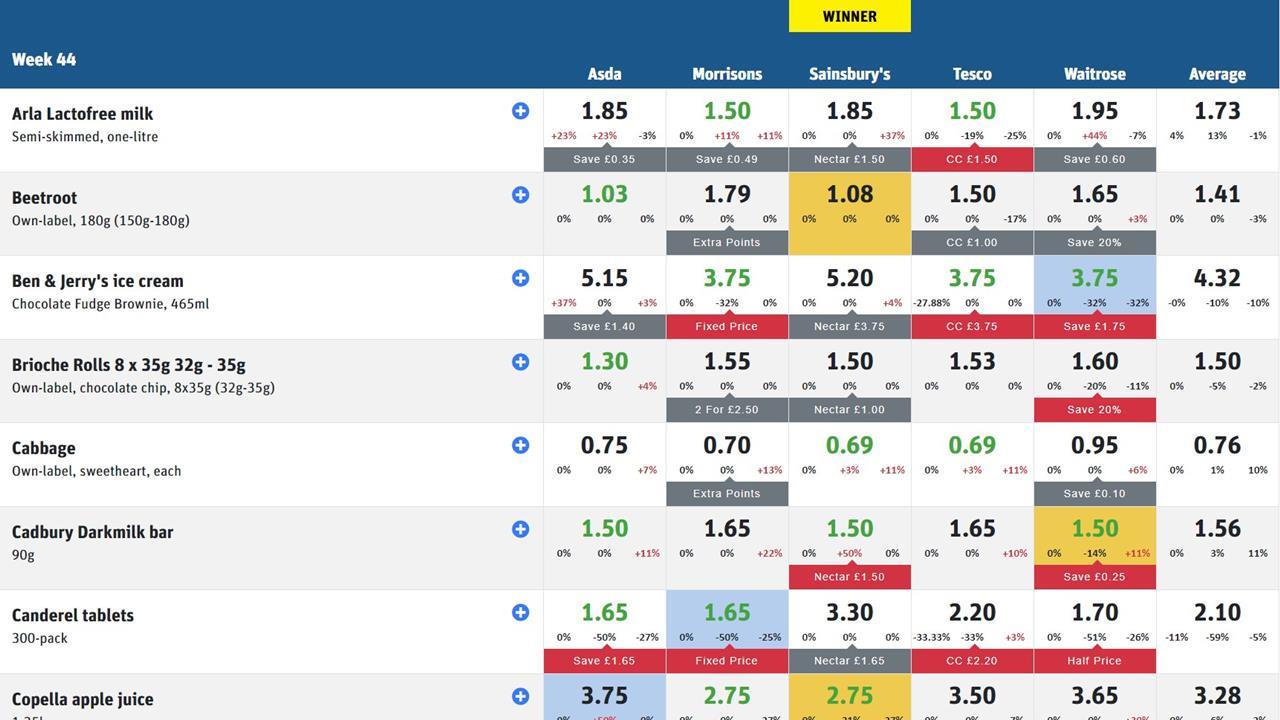Click the Canderel tablets plus icon

pyautogui.click(x=520, y=612)
